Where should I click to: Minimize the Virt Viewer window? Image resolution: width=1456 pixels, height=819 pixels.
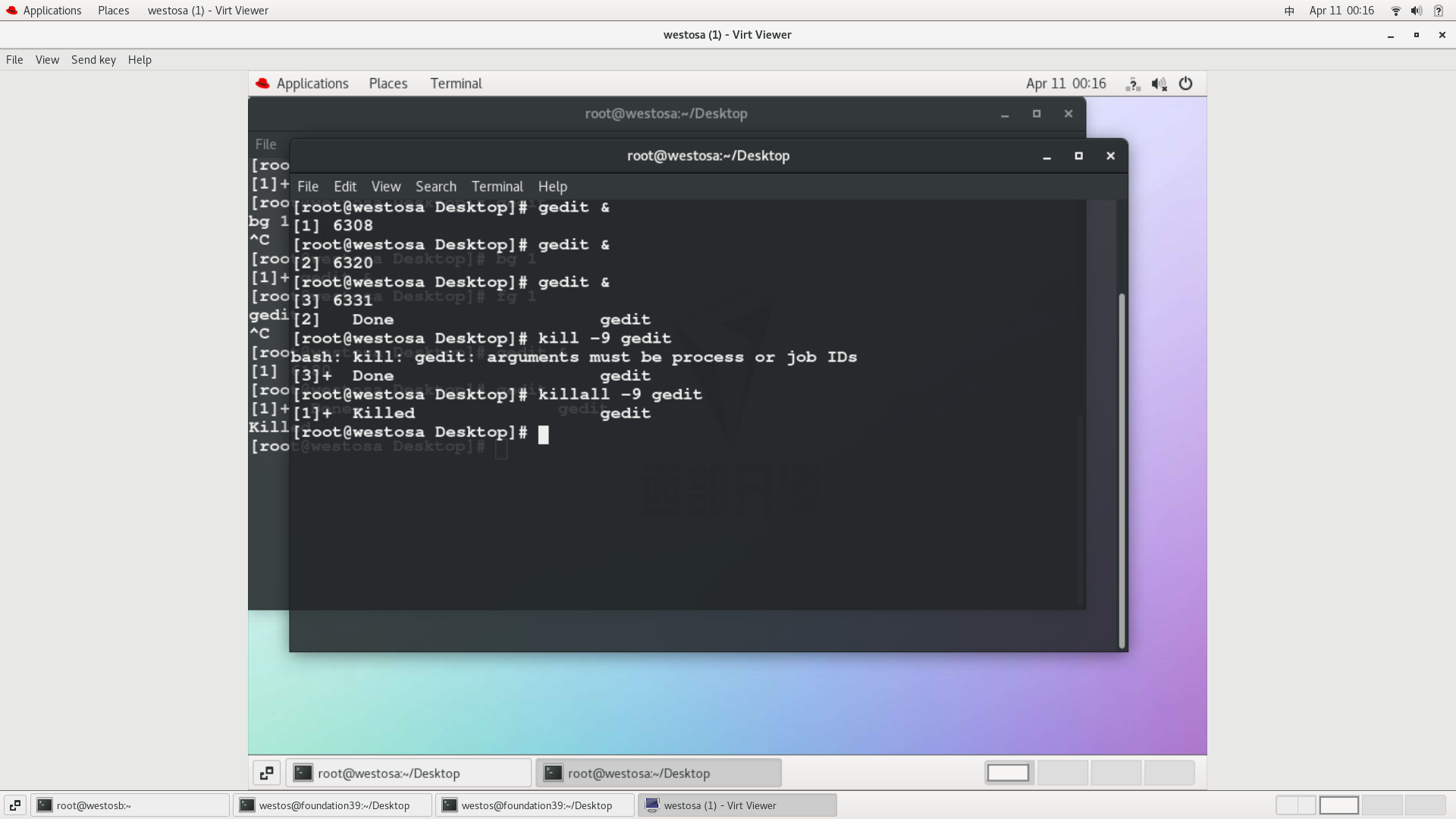click(x=1391, y=35)
